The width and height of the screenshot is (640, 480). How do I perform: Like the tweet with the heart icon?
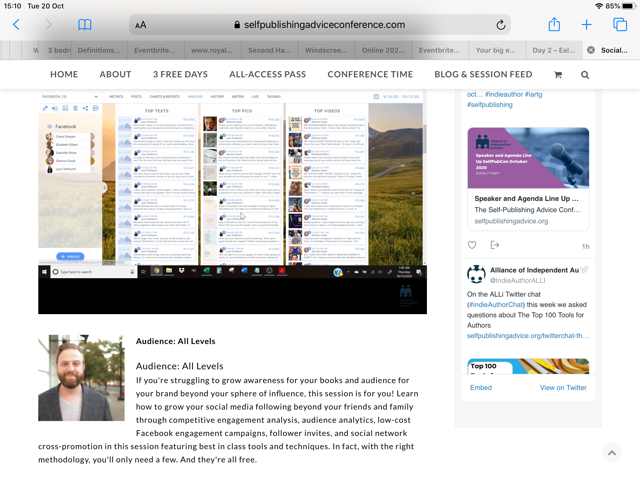click(472, 245)
